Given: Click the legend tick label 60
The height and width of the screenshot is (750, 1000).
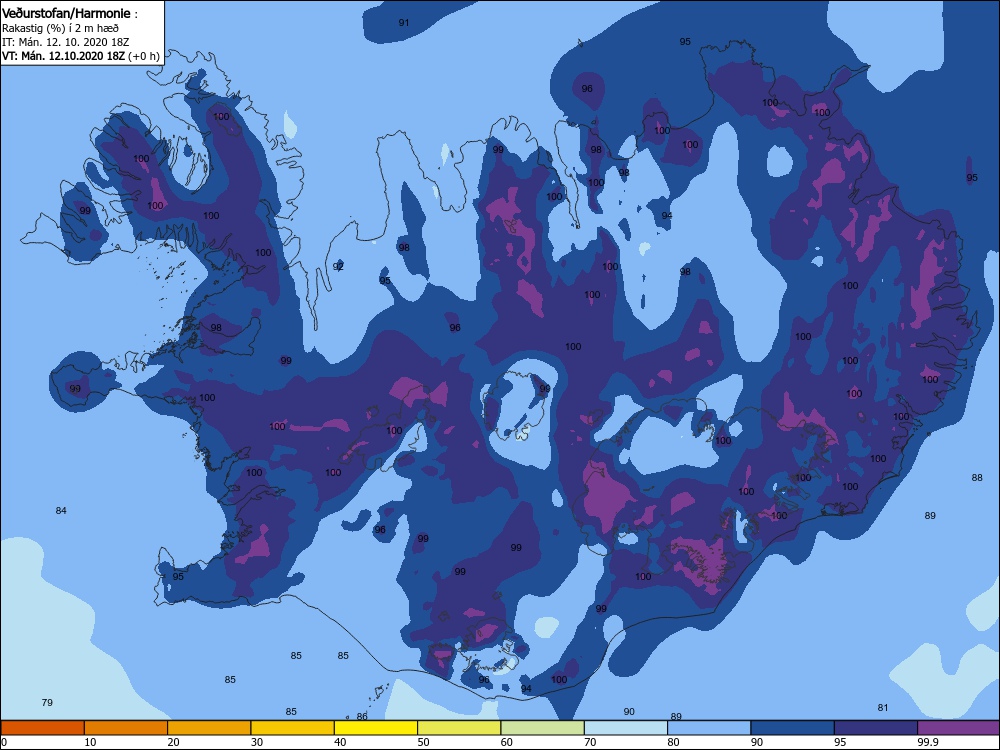Looking at the screenshot, I should click(x=507, y=742).
